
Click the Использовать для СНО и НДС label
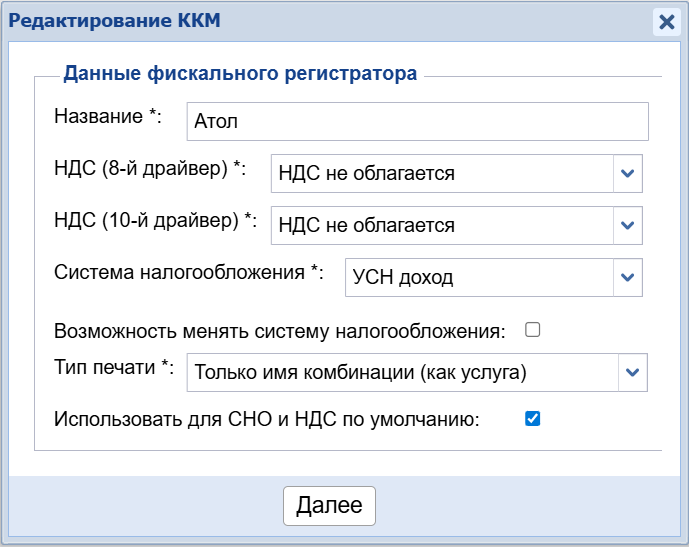click(x=267, y=420)
